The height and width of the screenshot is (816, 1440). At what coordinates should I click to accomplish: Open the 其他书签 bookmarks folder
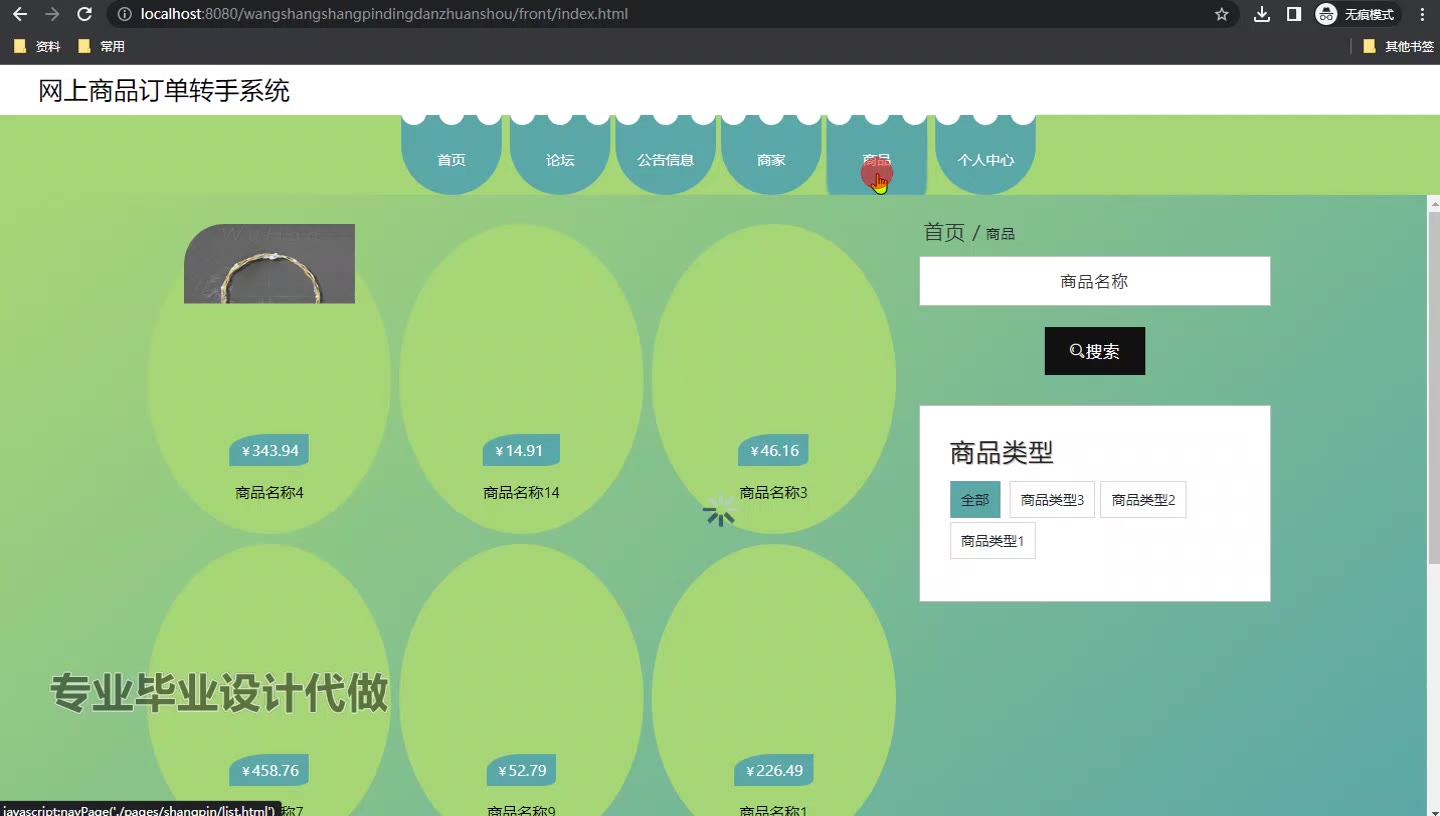pyautogui.click(x=1398, y=46)
